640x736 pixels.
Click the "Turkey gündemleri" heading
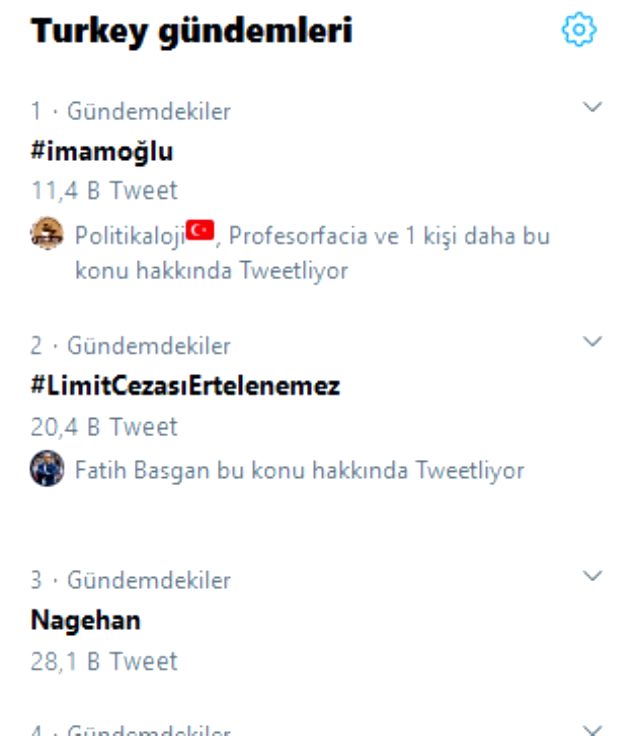191,32
